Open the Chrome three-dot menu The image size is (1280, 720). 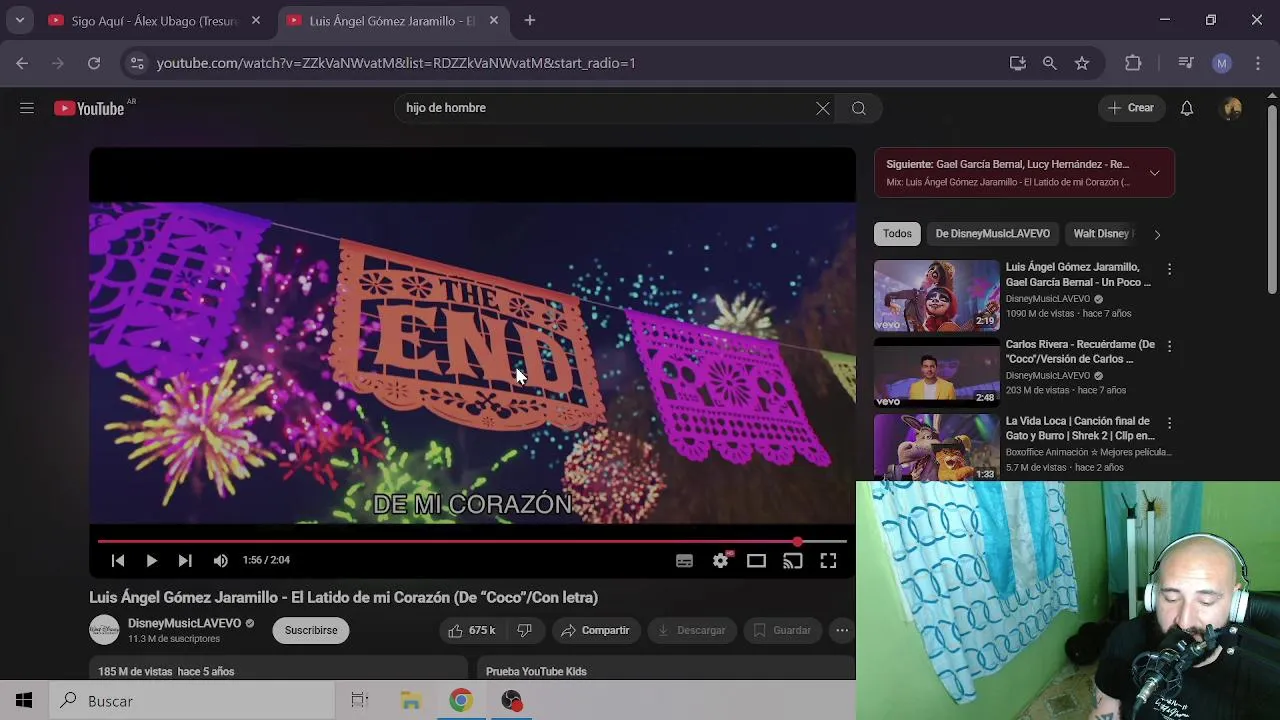[1258, 63]
